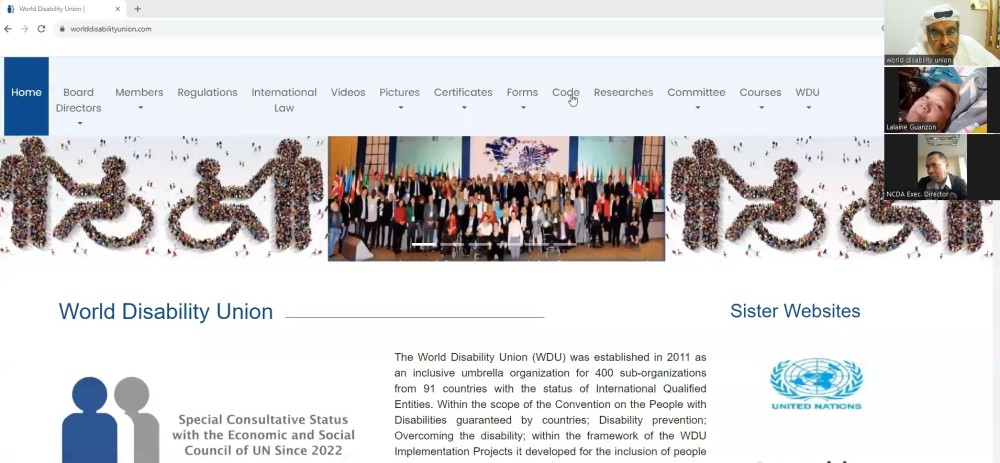Click the Sister Websites heading

tap(795, 311)
